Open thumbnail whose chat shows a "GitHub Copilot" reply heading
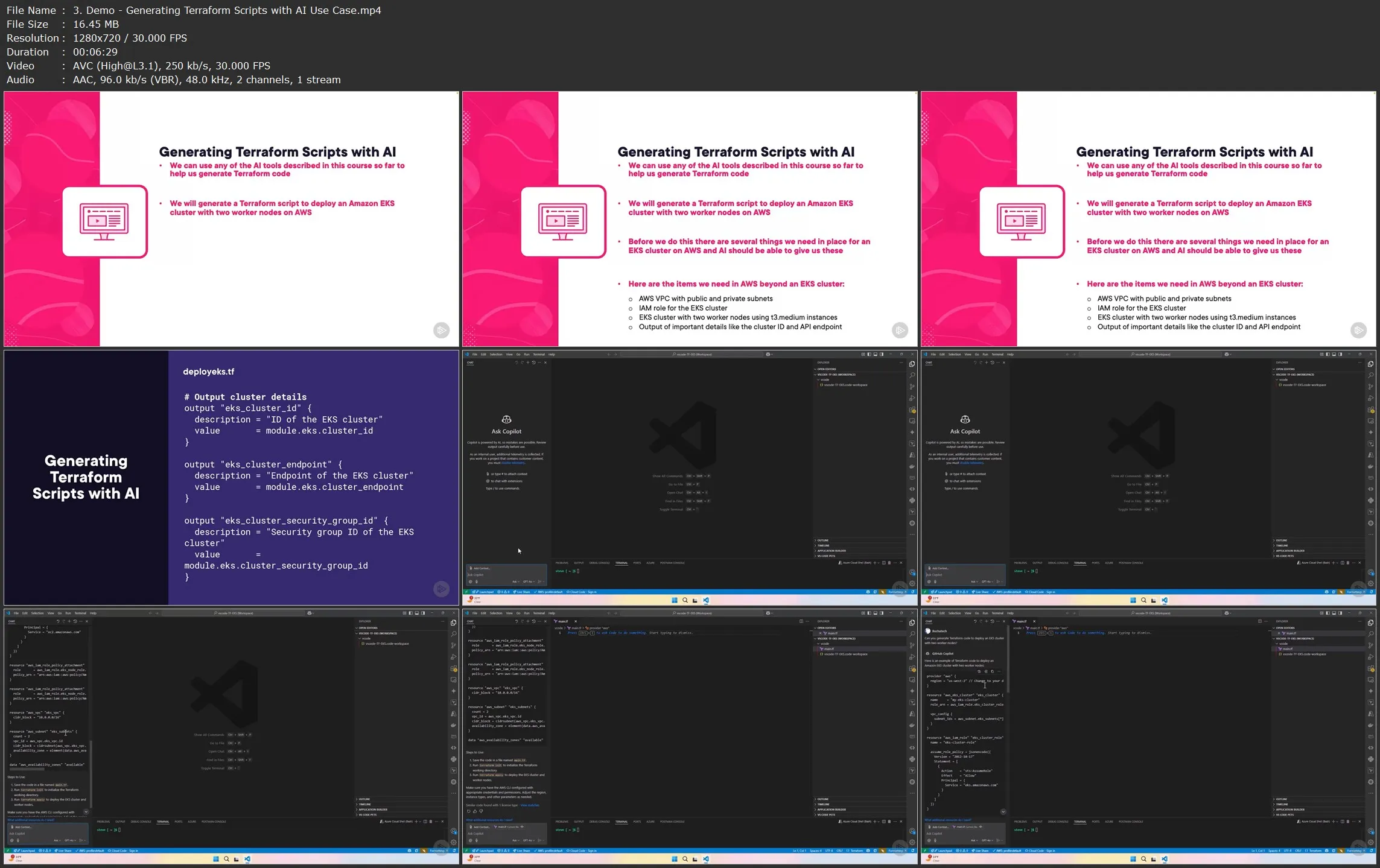 click(x=1148, y=737)
